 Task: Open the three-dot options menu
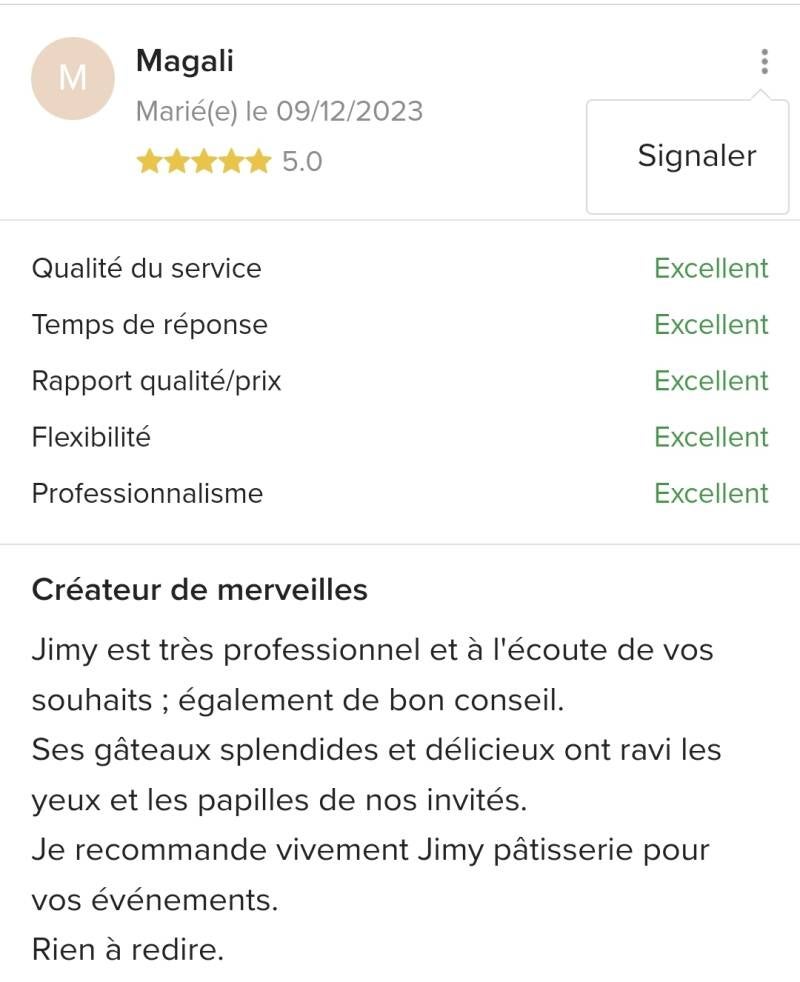(764, 62)
